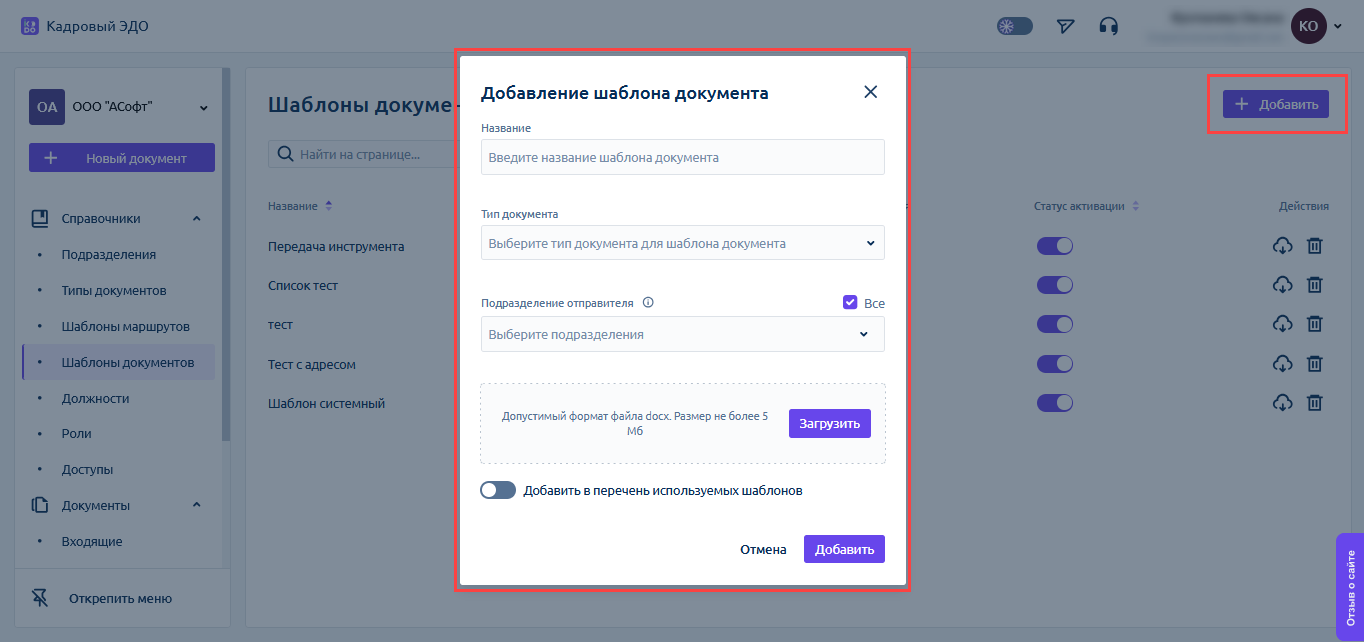Uncheck the Все checkbox
Screen dimensions: 1364x642
click(x=850, y=302)
